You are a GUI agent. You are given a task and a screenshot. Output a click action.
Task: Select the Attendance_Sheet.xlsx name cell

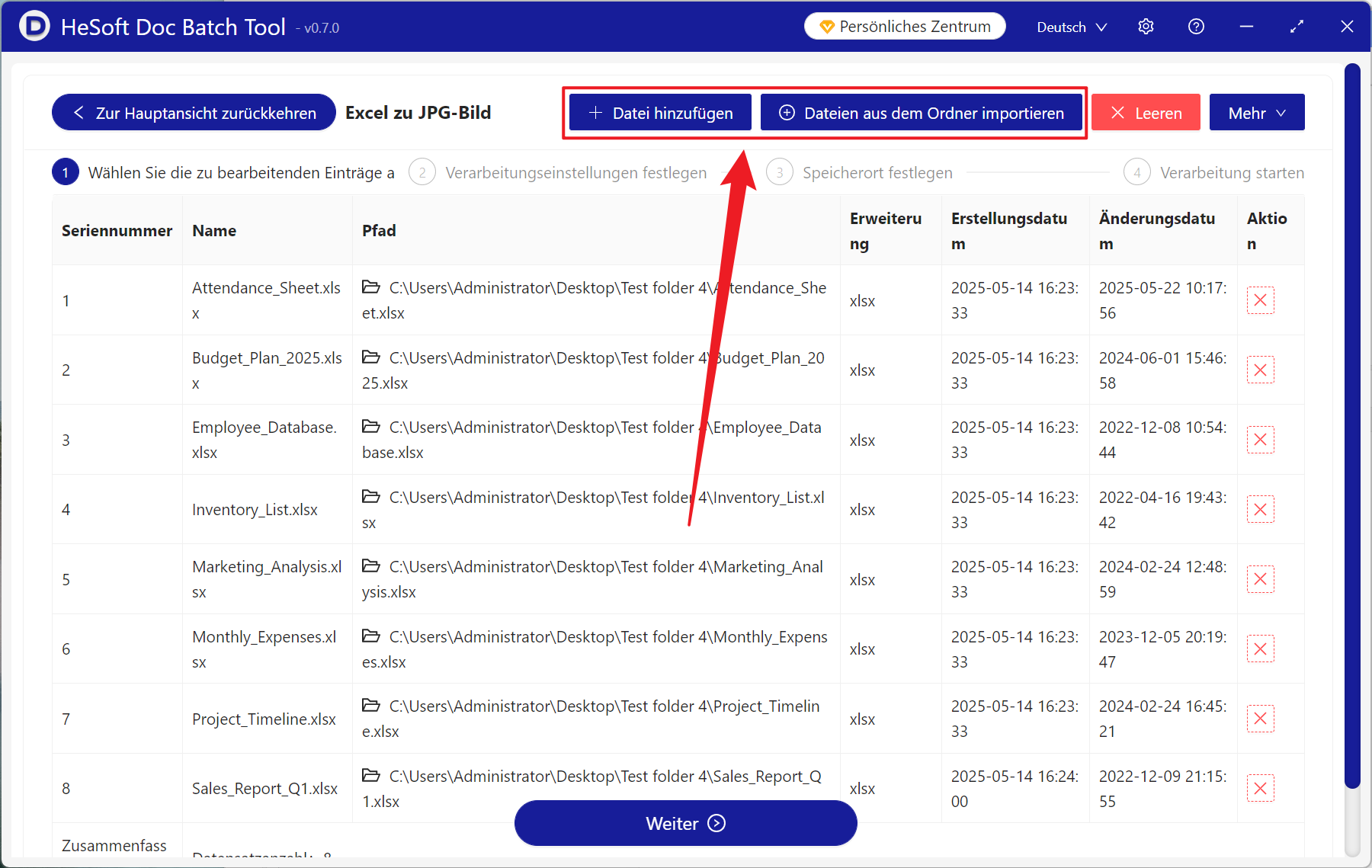tap(267, 300)
